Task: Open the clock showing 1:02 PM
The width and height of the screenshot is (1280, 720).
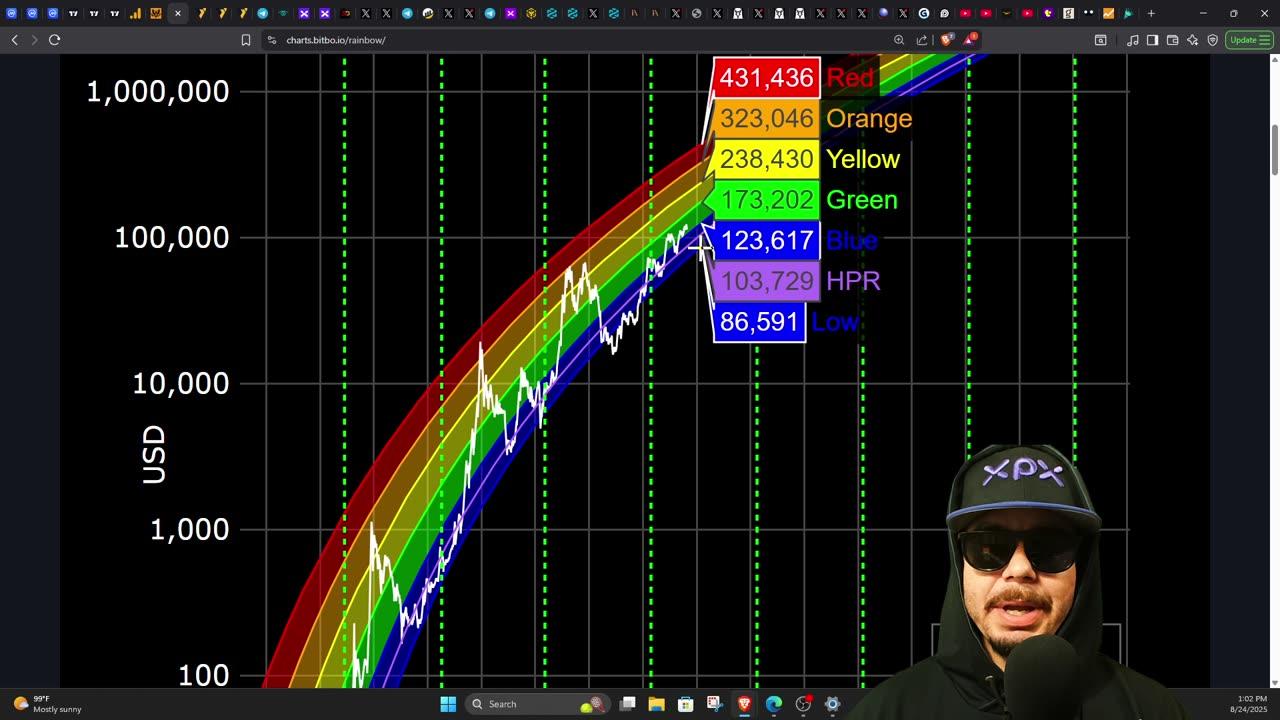Action: click(1250, 704)
